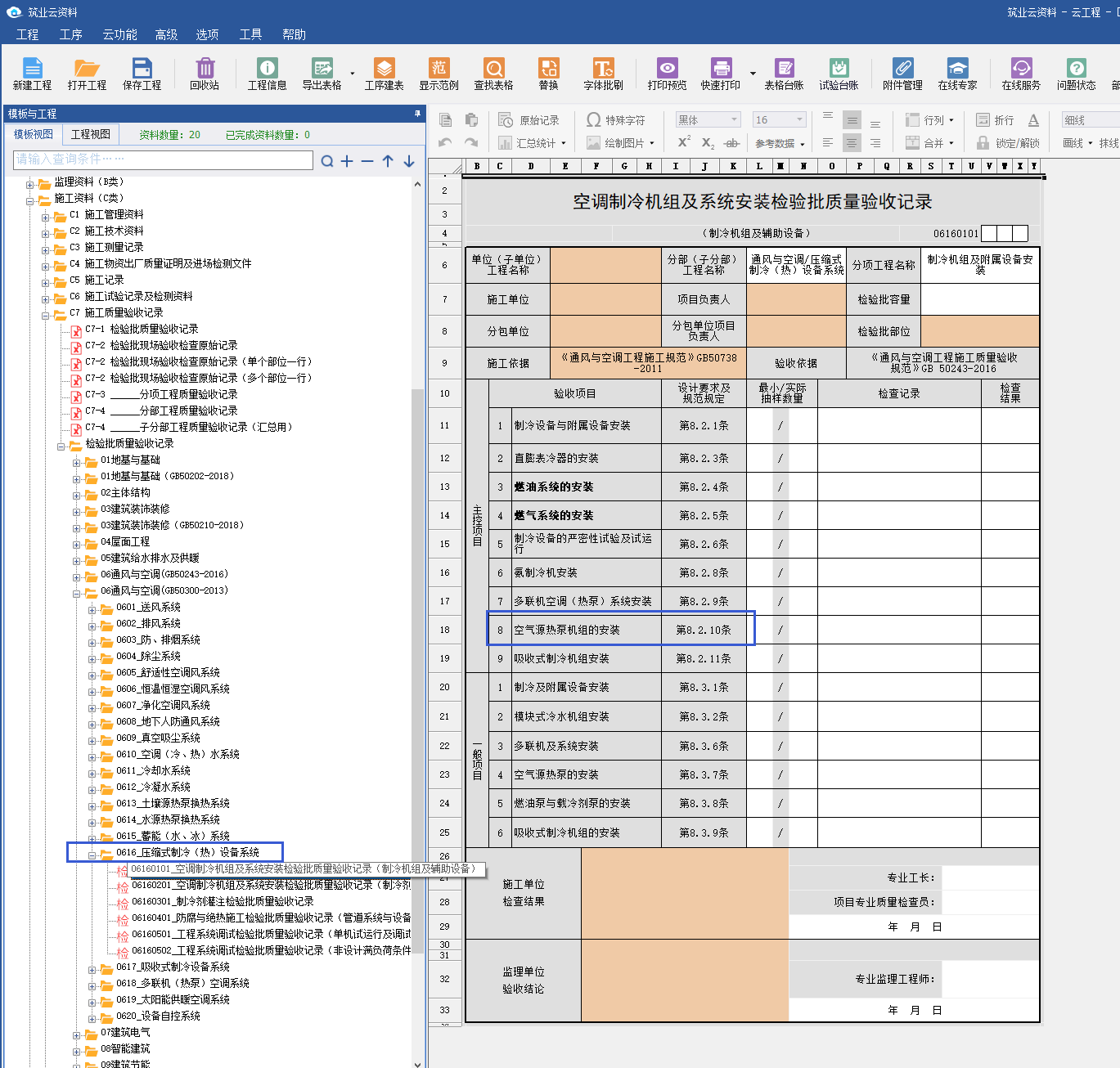Expand the 监理资料（B类） folder
This screenshot has width=1120, height=1068.
30,184
